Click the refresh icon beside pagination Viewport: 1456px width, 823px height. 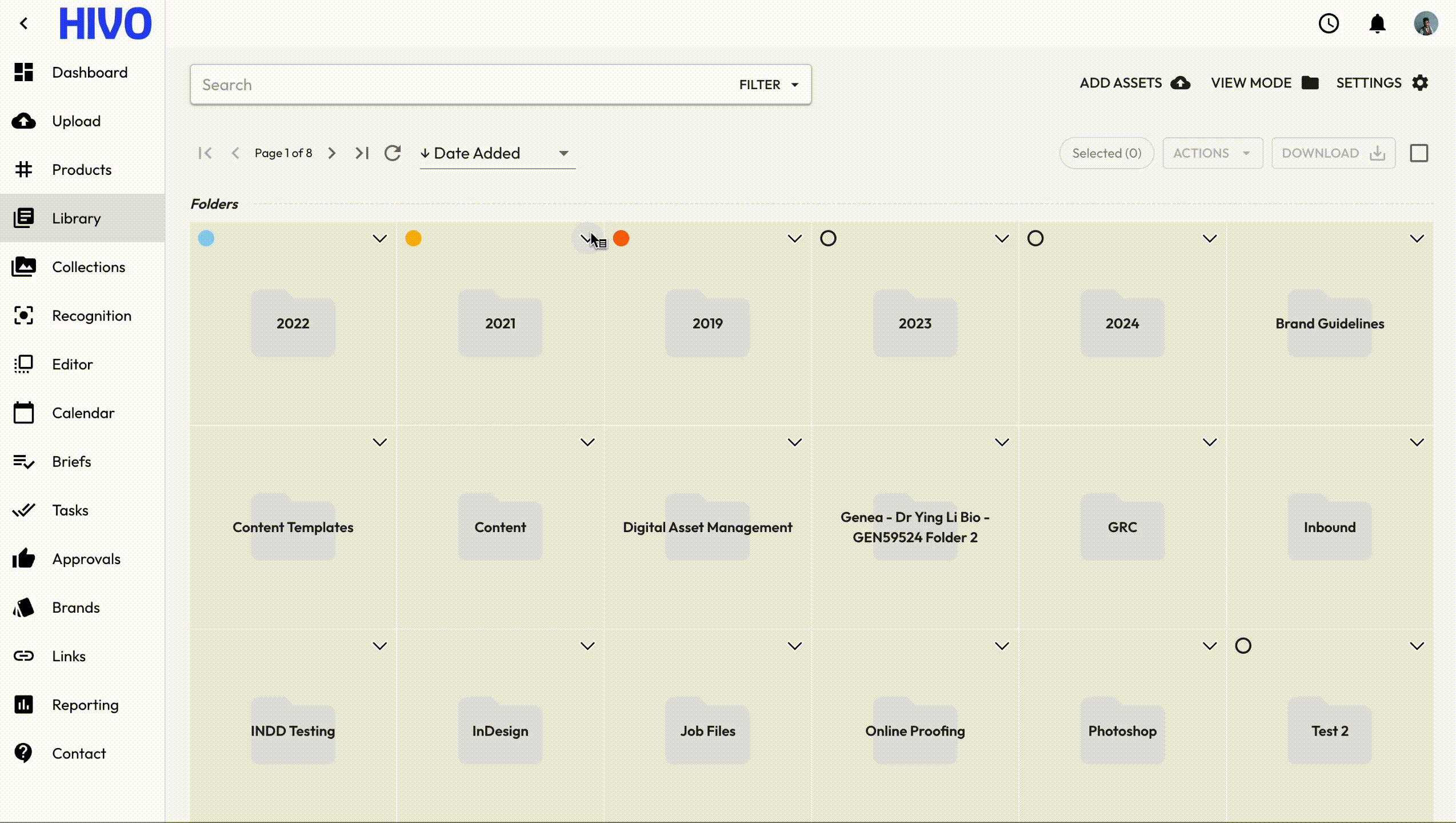(392, 153)
